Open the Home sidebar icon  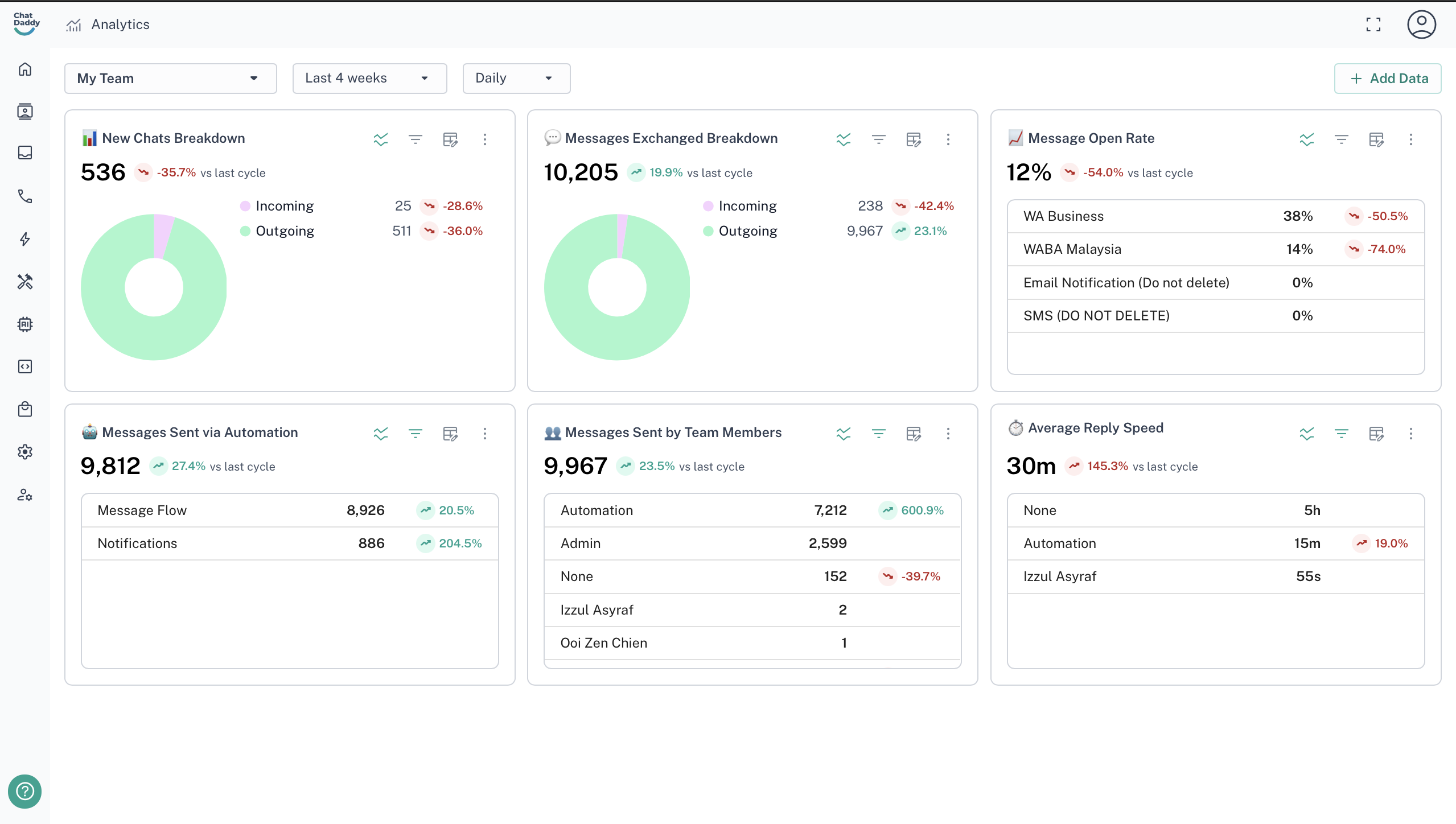click(25, 69)
